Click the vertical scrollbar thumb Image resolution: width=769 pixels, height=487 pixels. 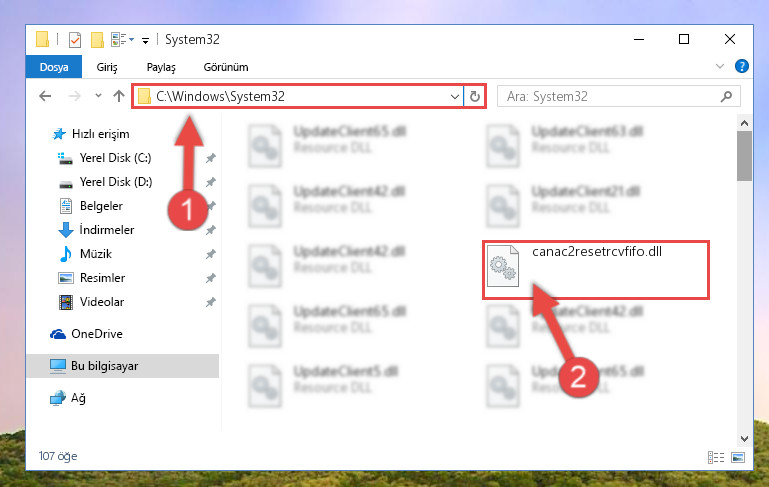click(744, 156)
